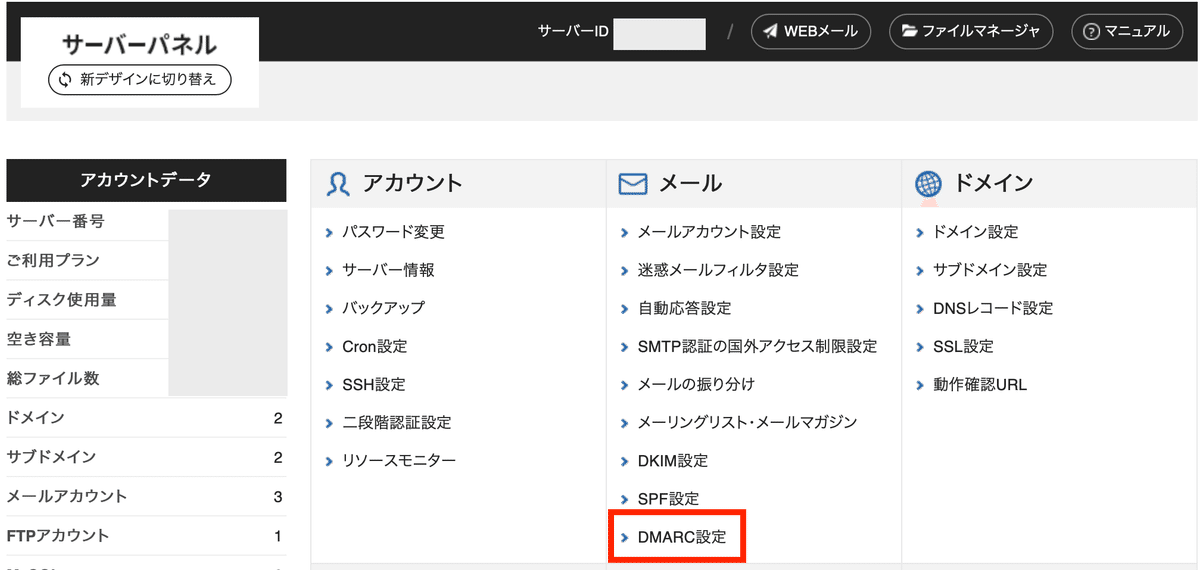1200x570 pixels.
Task: Click the メール section heading
Action: click(690, 183)
